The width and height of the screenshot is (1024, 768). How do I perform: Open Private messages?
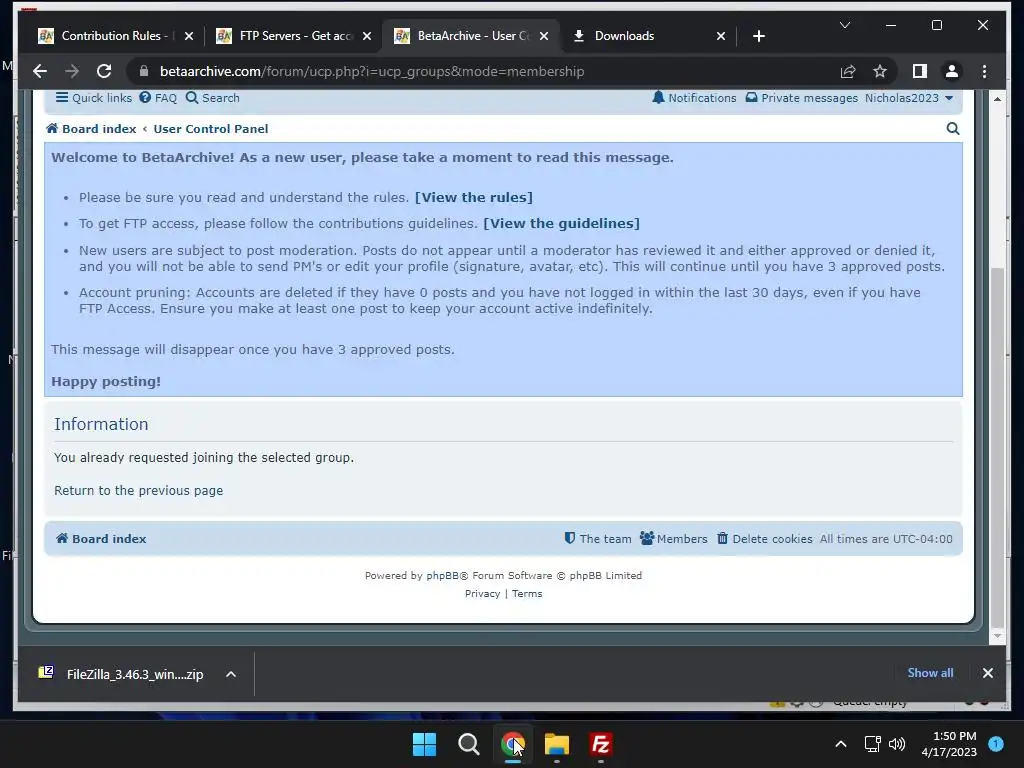(x=801, y=98)
